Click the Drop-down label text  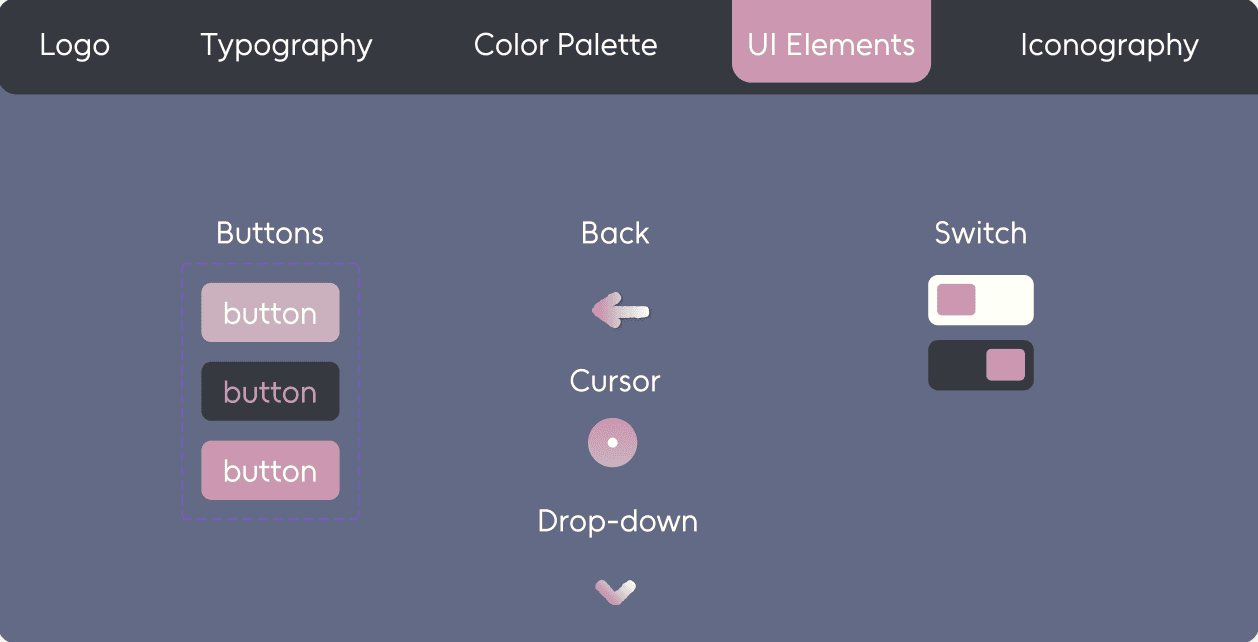pos(617,522)
